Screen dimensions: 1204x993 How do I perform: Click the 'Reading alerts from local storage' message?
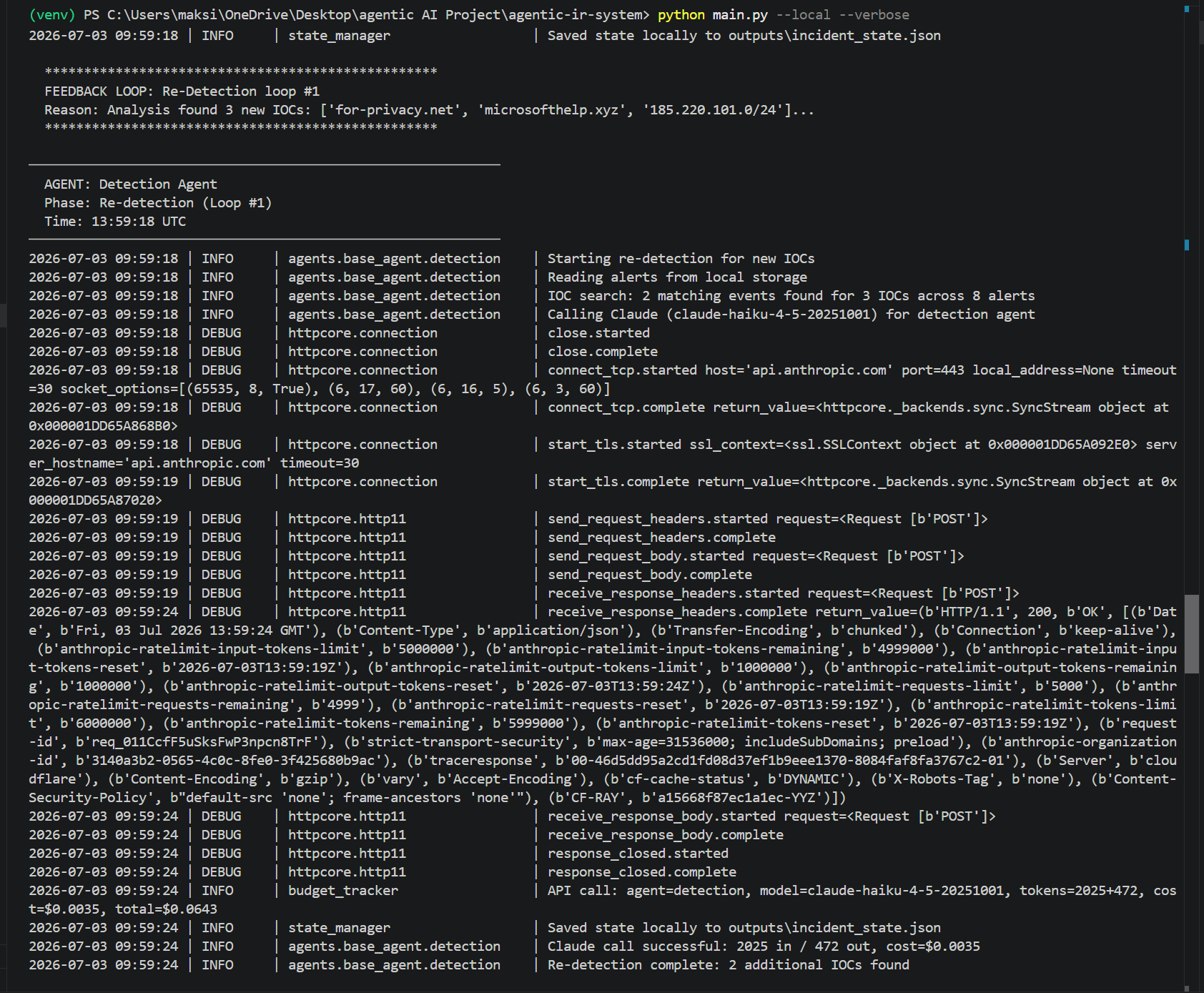pyautogui.click(x=678, y=277)
